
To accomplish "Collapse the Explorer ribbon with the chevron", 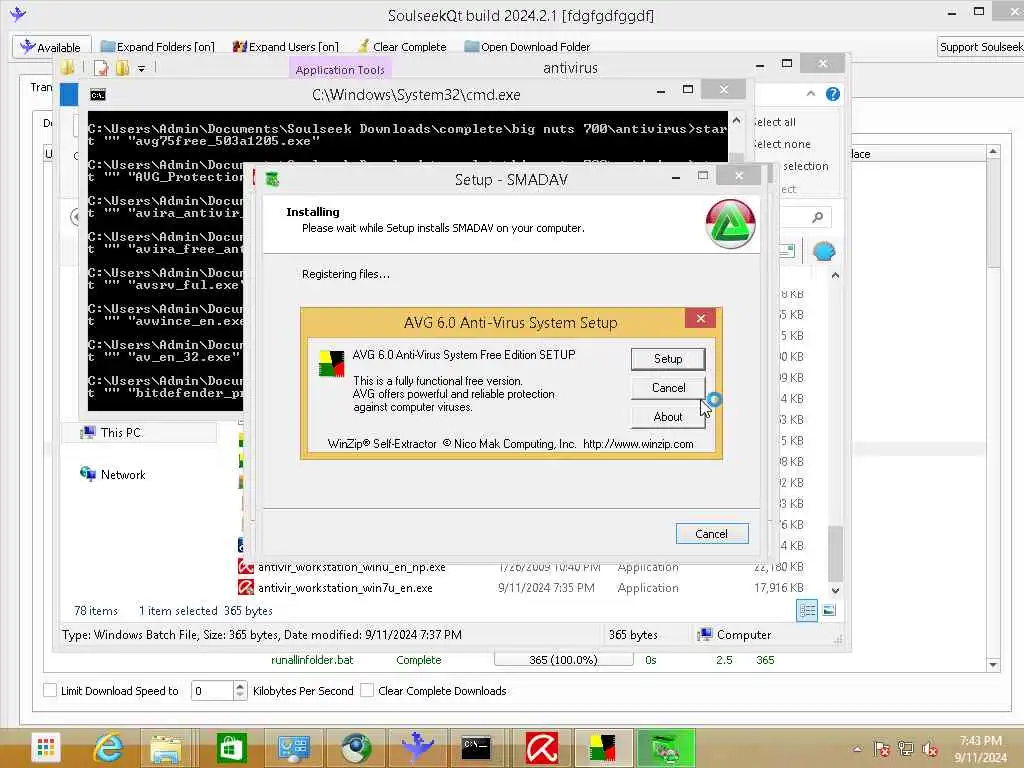I will (x=810, y=94).
